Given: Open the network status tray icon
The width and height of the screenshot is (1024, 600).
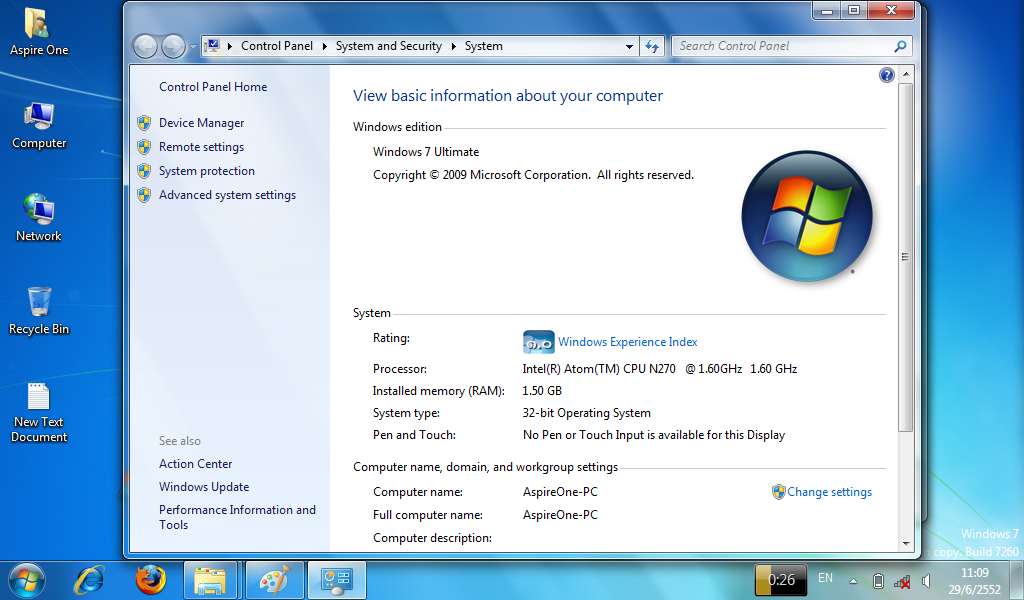Looking at the screenshot, I should 902,581.
